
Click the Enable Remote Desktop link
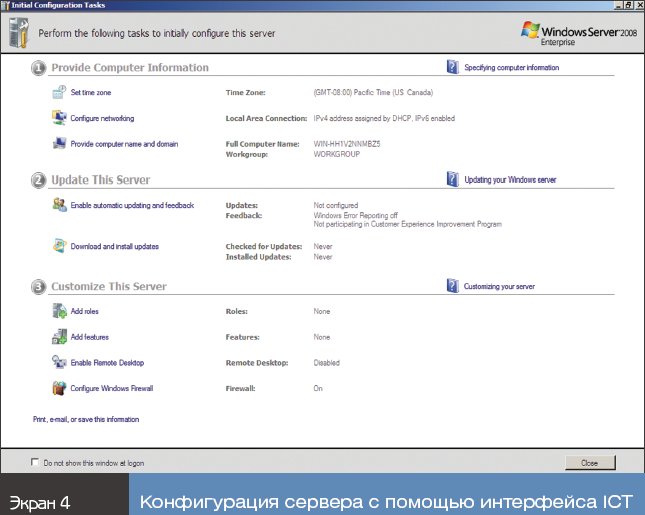click(x=106, y=363)
